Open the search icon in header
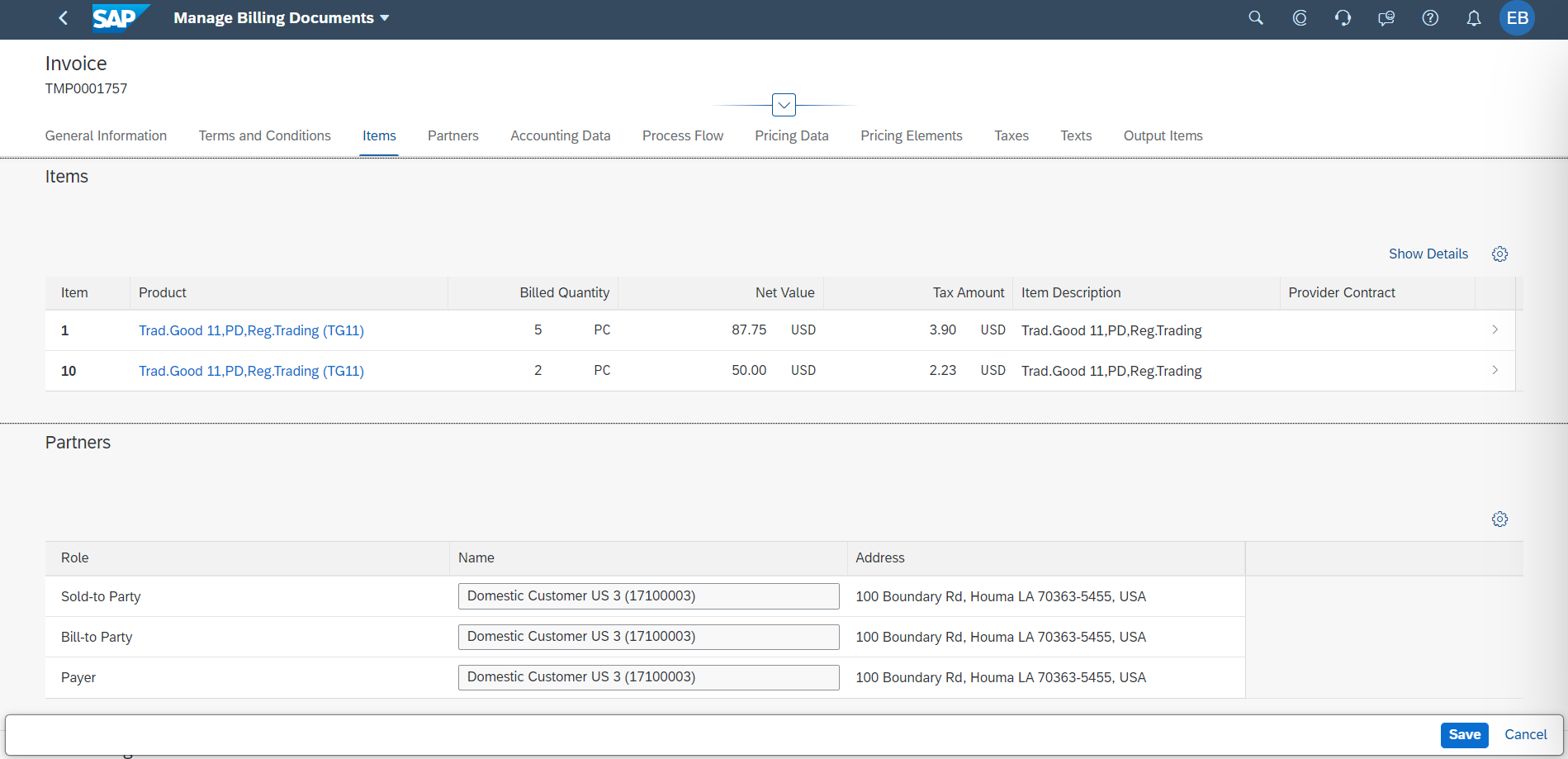This screenshot has width=1568, height=759. (1255, 18)
